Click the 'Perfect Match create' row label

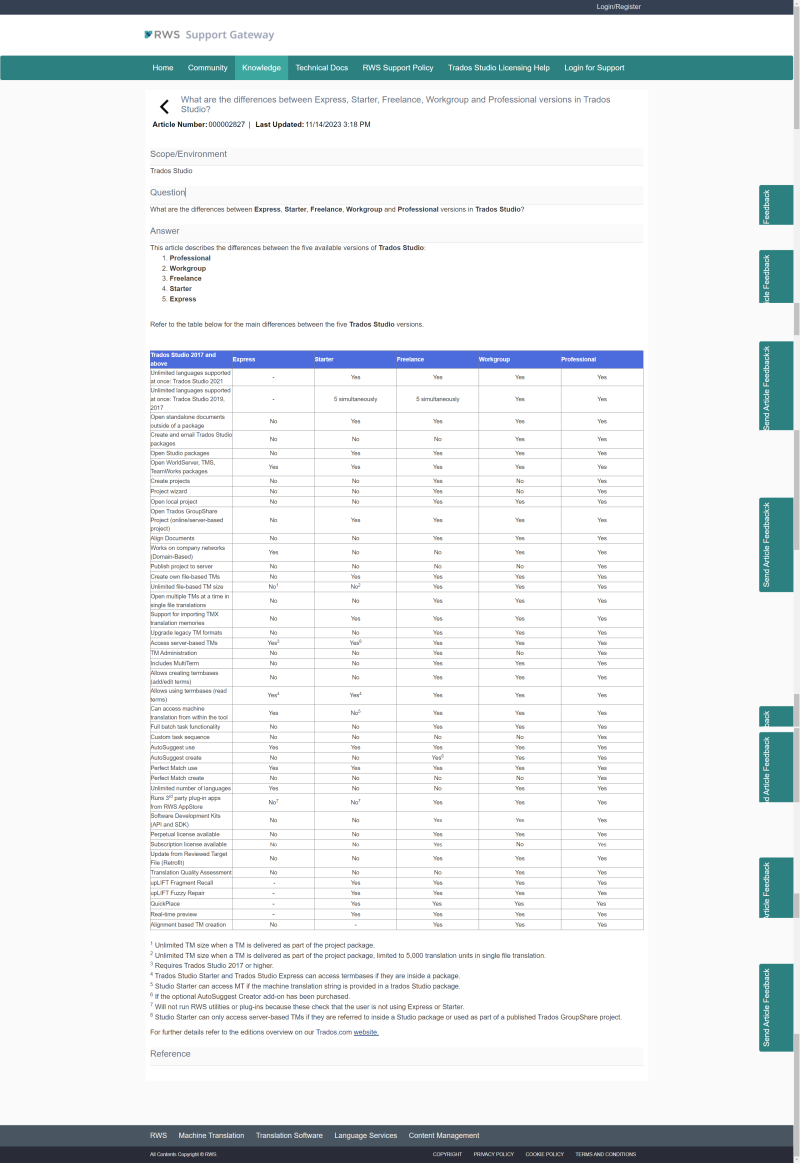pos(177,778)
